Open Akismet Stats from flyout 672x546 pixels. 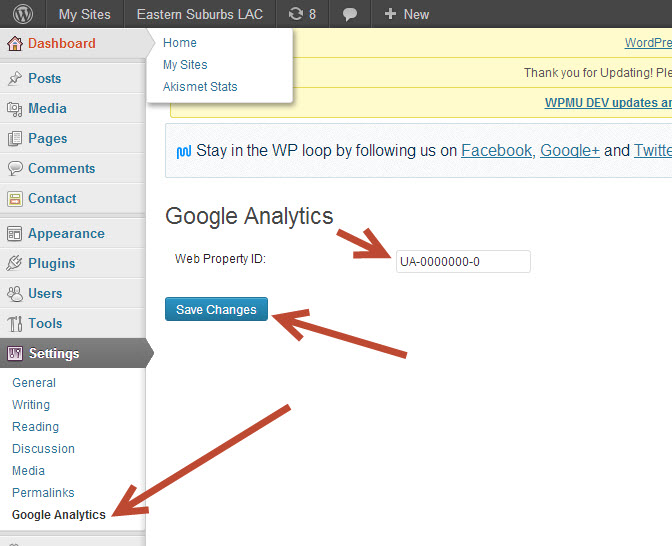tap(200, 87)
